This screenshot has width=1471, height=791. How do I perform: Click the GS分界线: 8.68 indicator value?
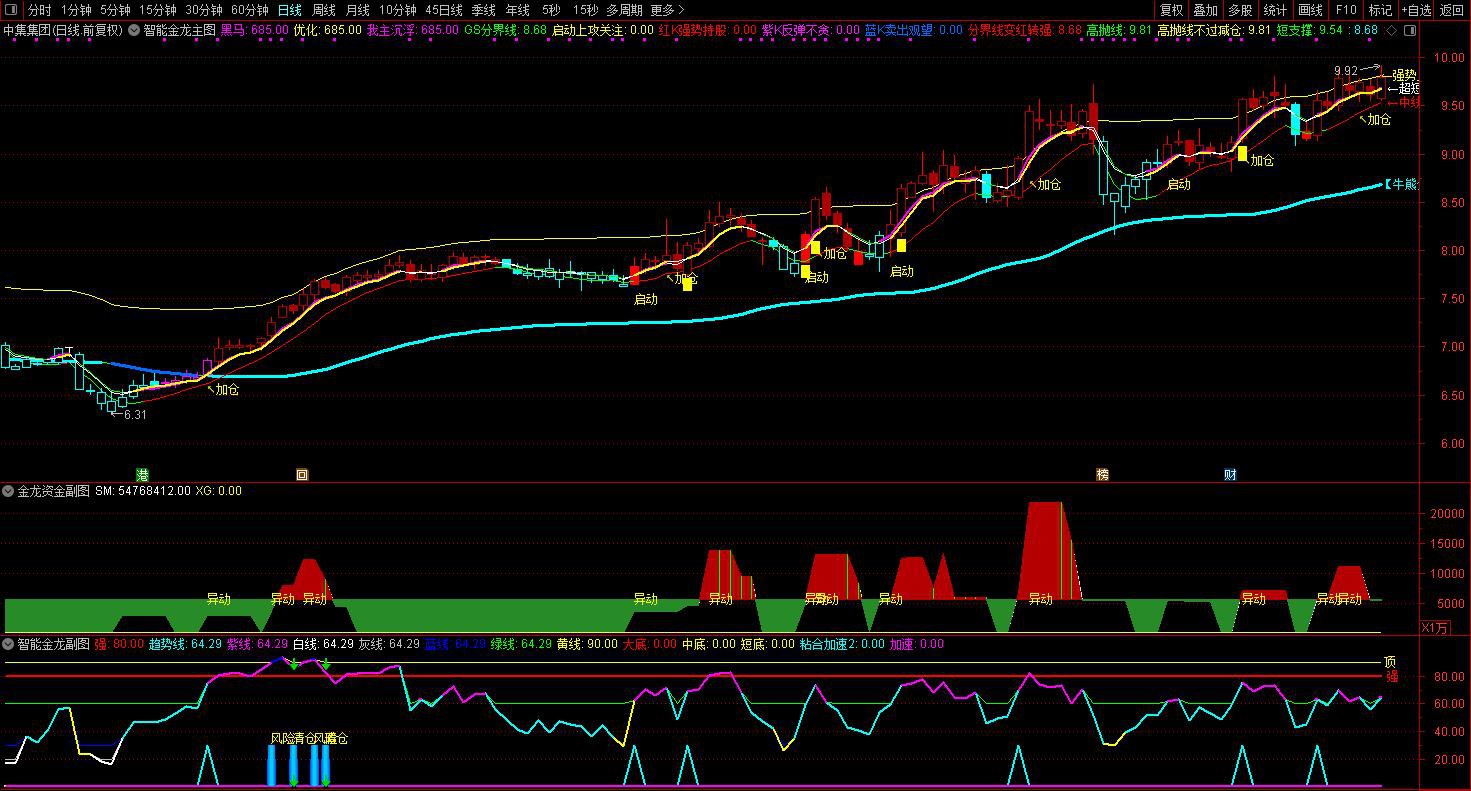(505, 30)
